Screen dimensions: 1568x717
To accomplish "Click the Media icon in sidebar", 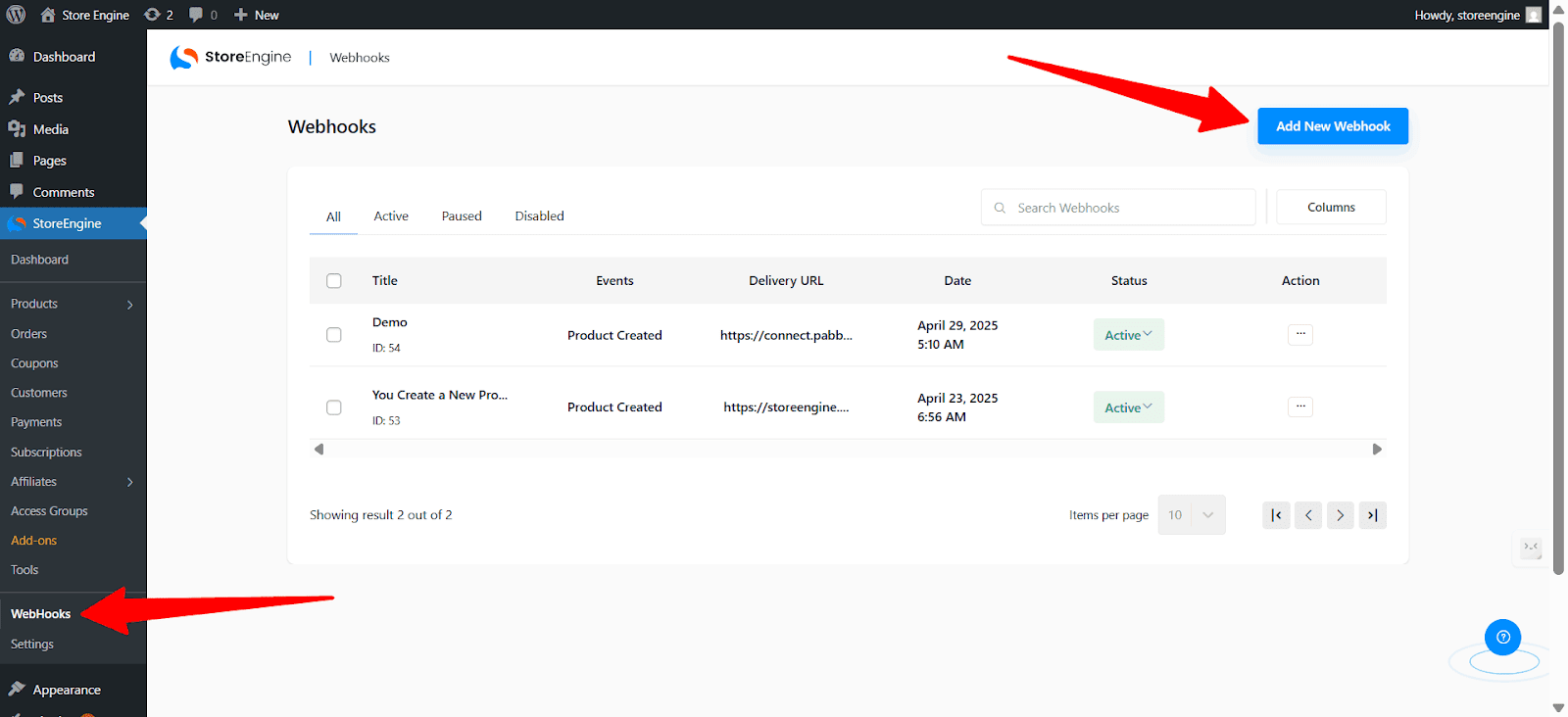I will [x=17, y=128].
